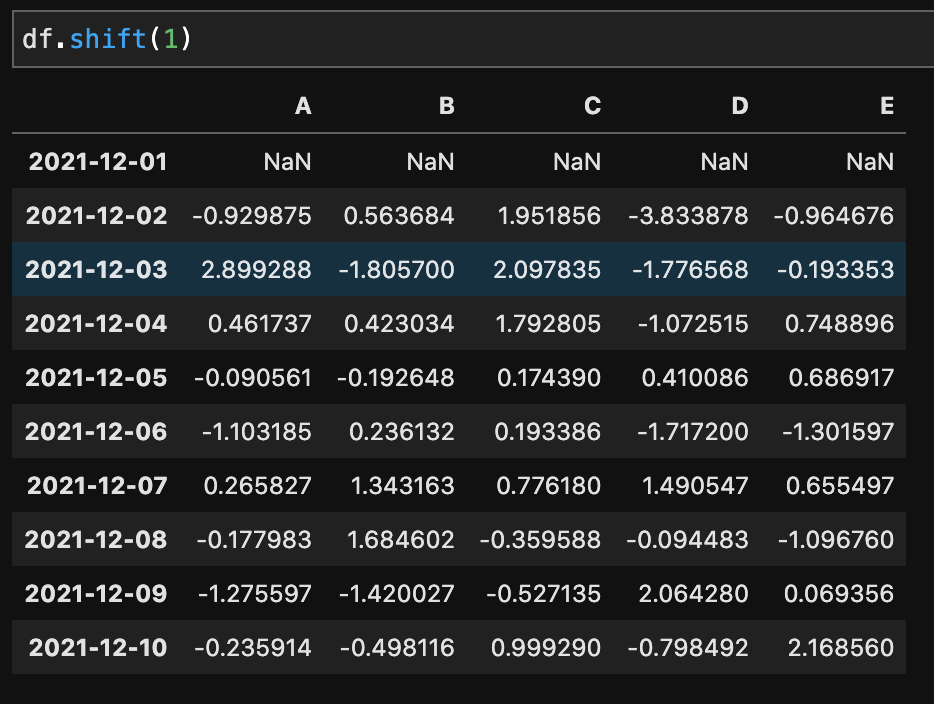
Task: Click the value 2.899288 in column A
Action: [x=256, y=270]
